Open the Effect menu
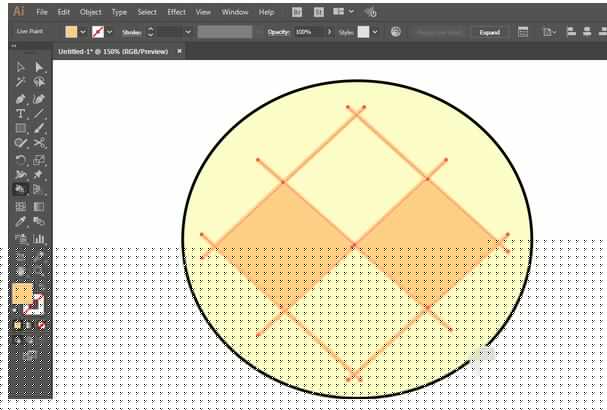This screenshot has height=410, width=607. click(x=176, y=12)
